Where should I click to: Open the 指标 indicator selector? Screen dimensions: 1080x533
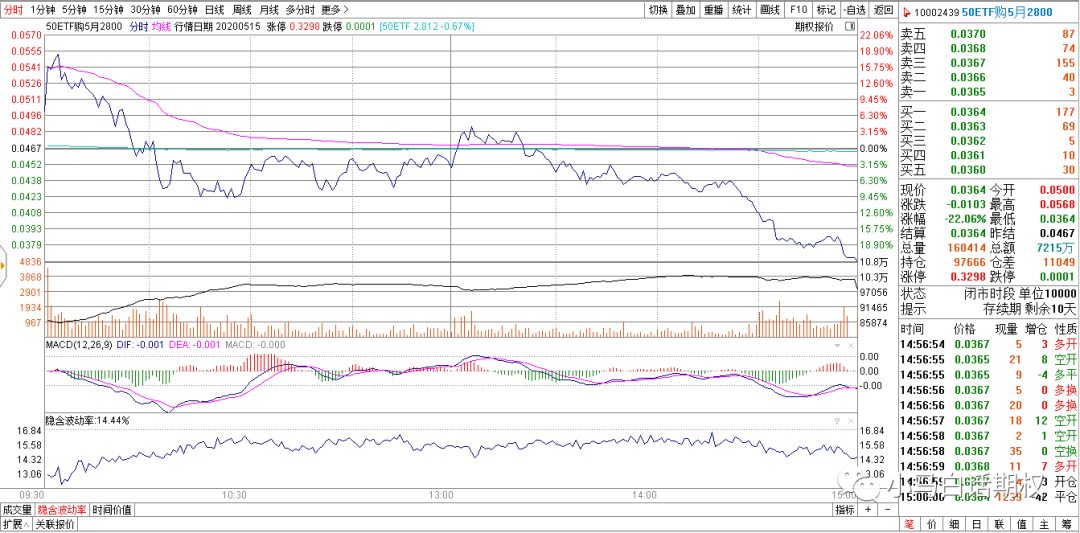pos(844,510)
